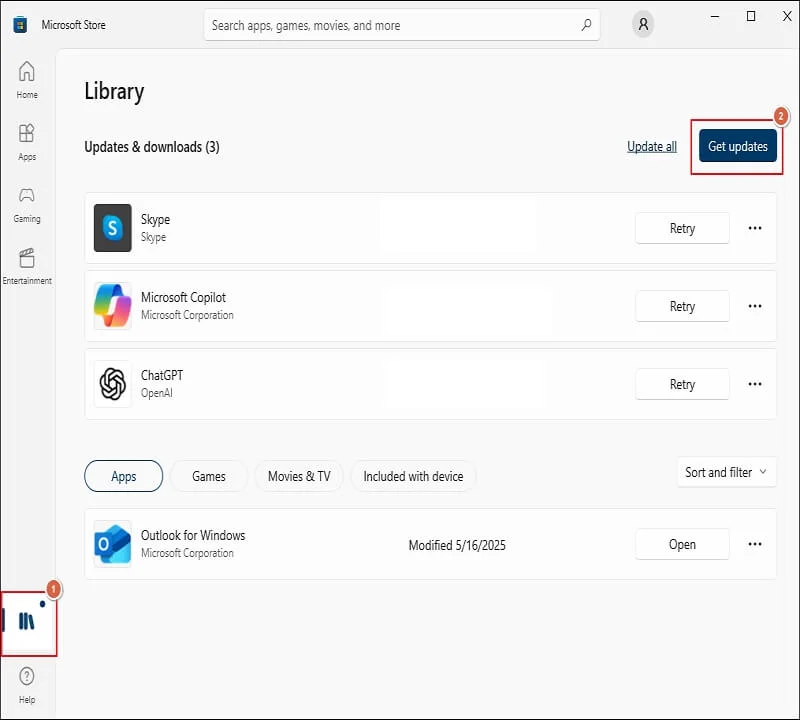Maximize the Microsoft Store window
The width and height of the screenshot is (800, 720).
pyautogui.click(x=751, y=16)
